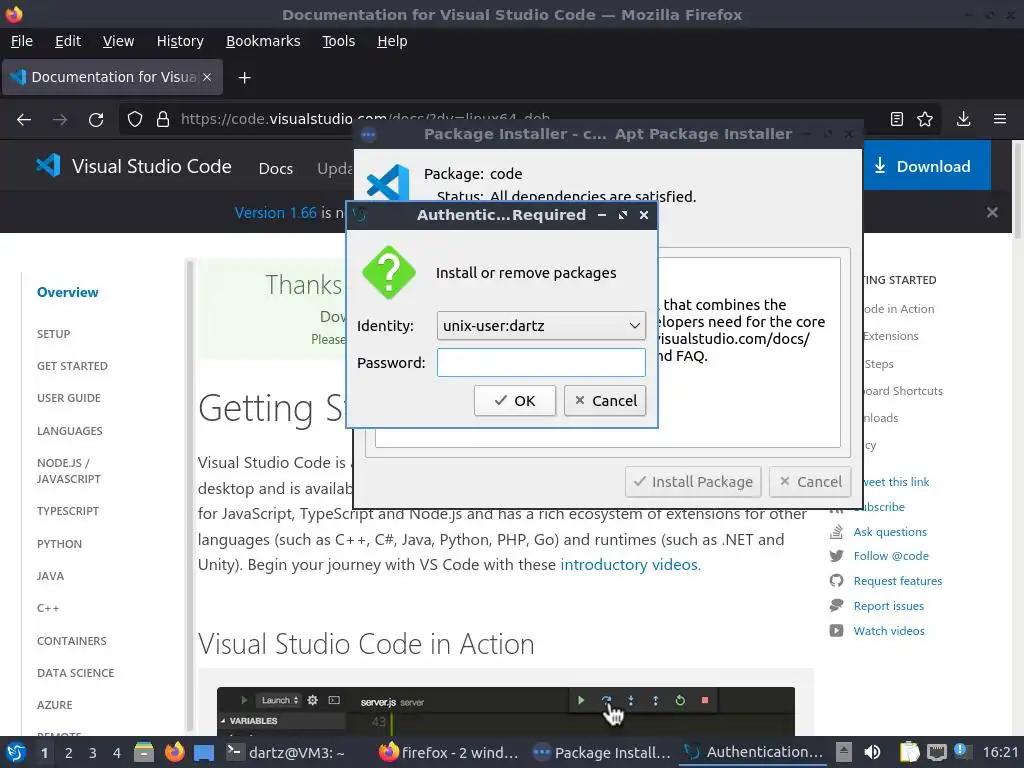Click the introductory videos link
This screenshot has height=768, width=1024.
(x=629, y=564)
